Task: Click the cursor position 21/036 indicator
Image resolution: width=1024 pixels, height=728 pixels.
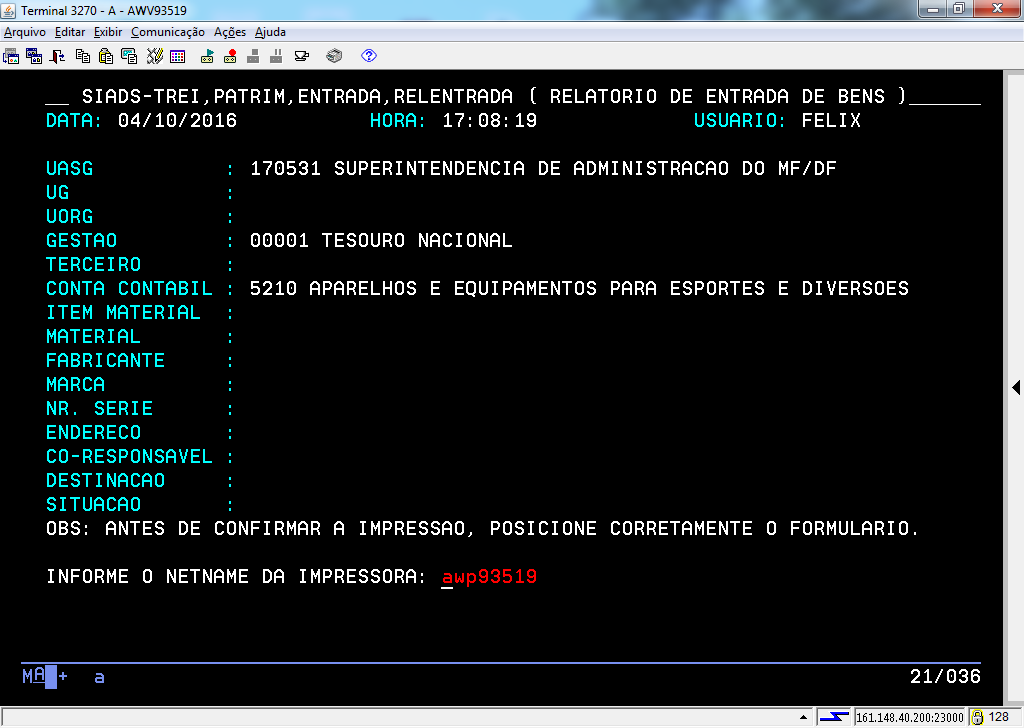Action: [x=945, y=677]
